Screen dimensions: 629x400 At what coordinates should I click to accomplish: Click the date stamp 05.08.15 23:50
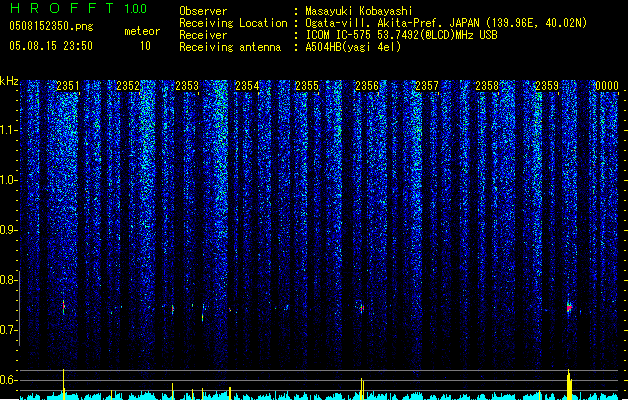tap(51, 46)
